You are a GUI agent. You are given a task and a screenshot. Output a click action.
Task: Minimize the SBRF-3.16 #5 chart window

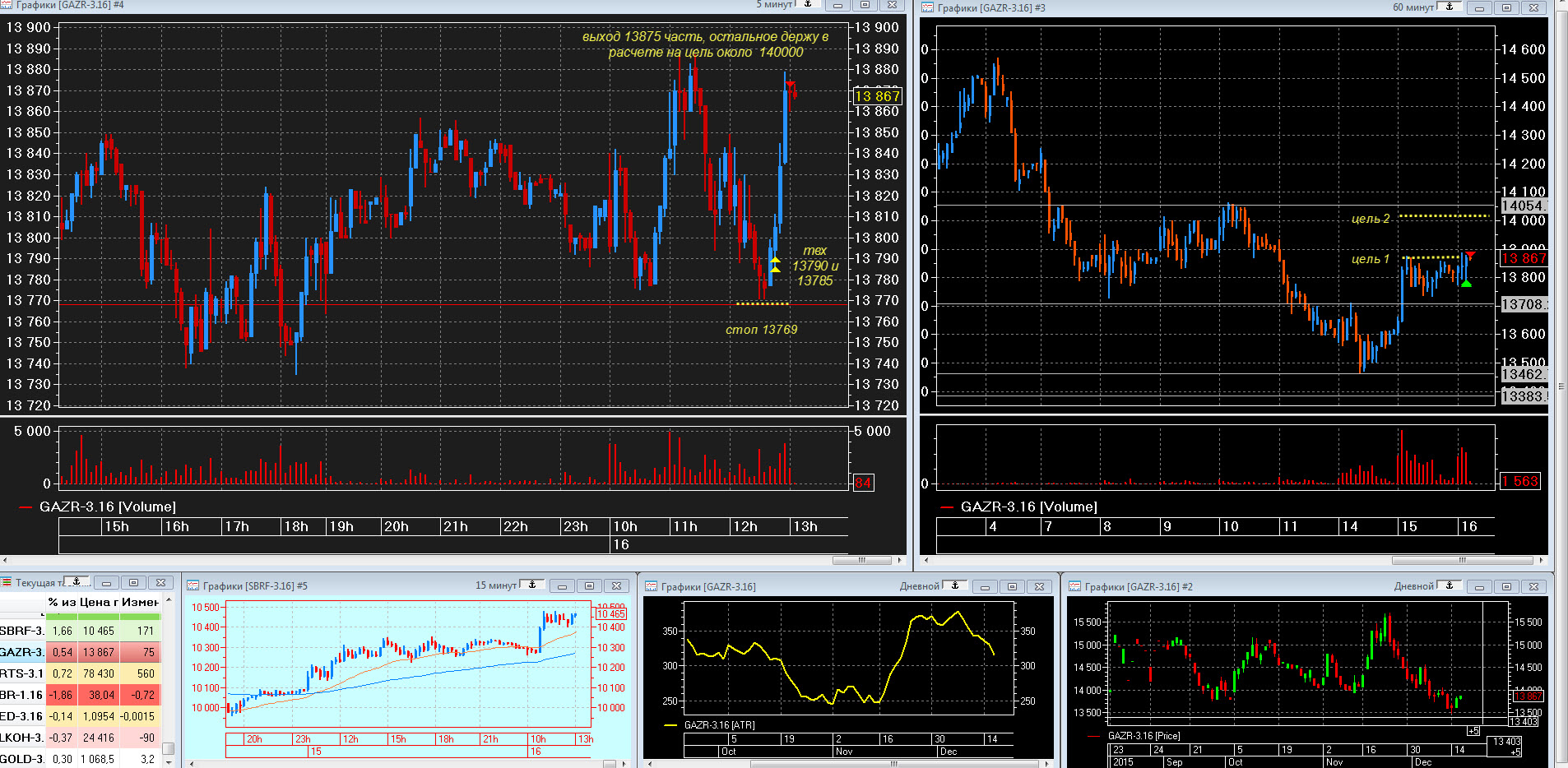562,586
